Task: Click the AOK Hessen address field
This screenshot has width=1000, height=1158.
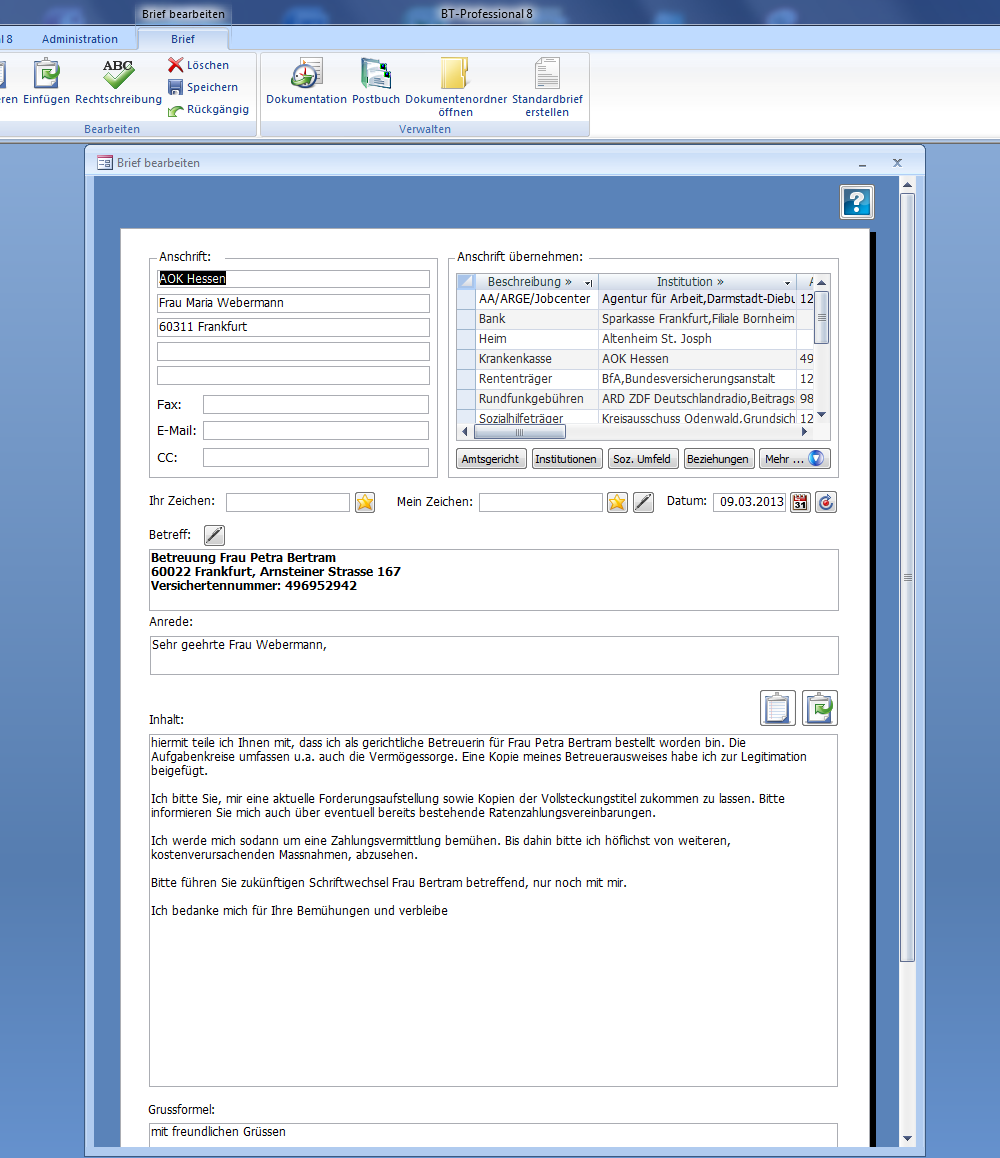Action: [x=293, y=278]
